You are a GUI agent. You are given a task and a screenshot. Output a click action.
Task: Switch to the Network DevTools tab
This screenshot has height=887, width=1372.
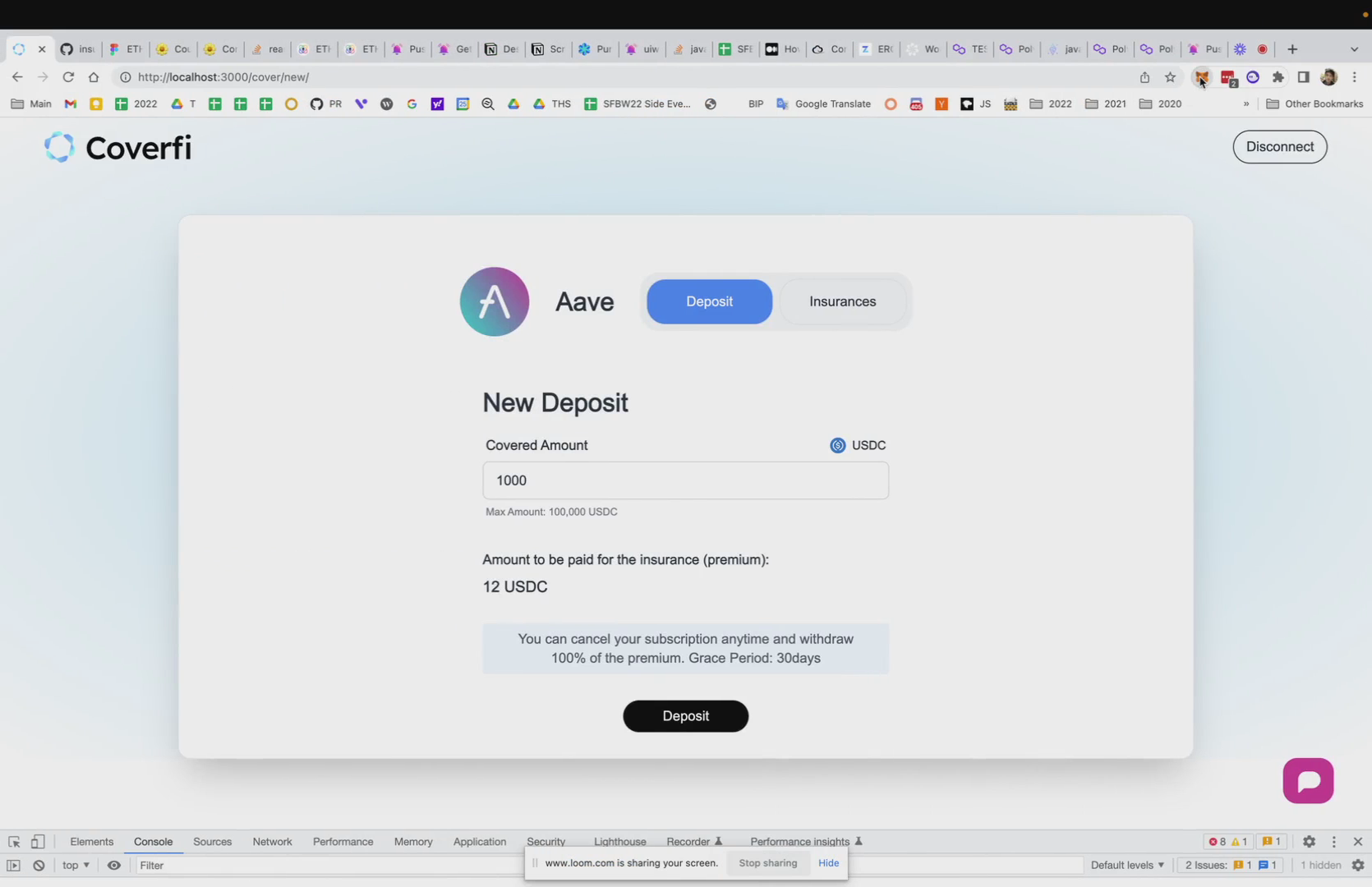click(272, 841)
